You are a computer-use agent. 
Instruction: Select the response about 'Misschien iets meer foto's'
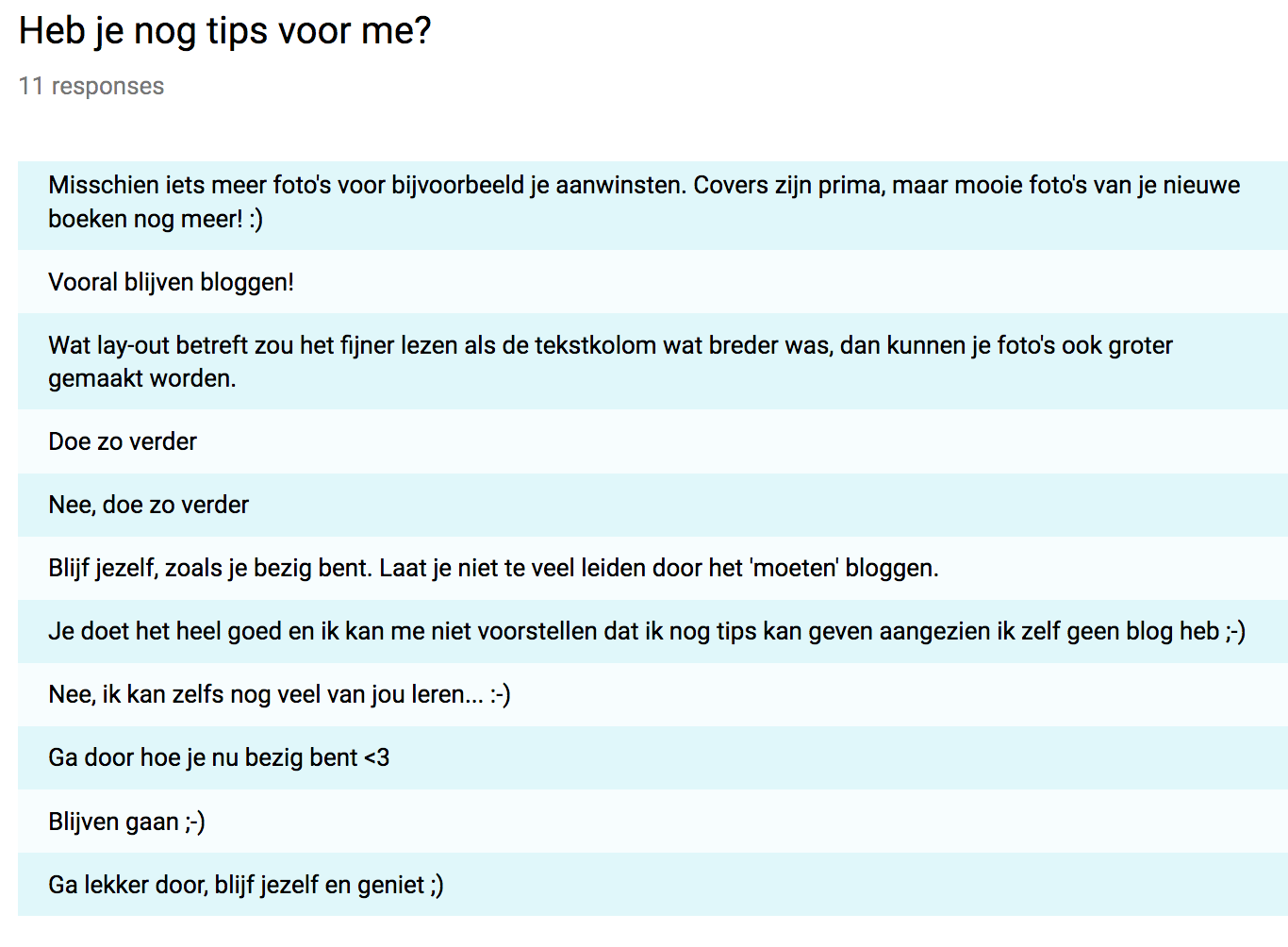[652, 202]
